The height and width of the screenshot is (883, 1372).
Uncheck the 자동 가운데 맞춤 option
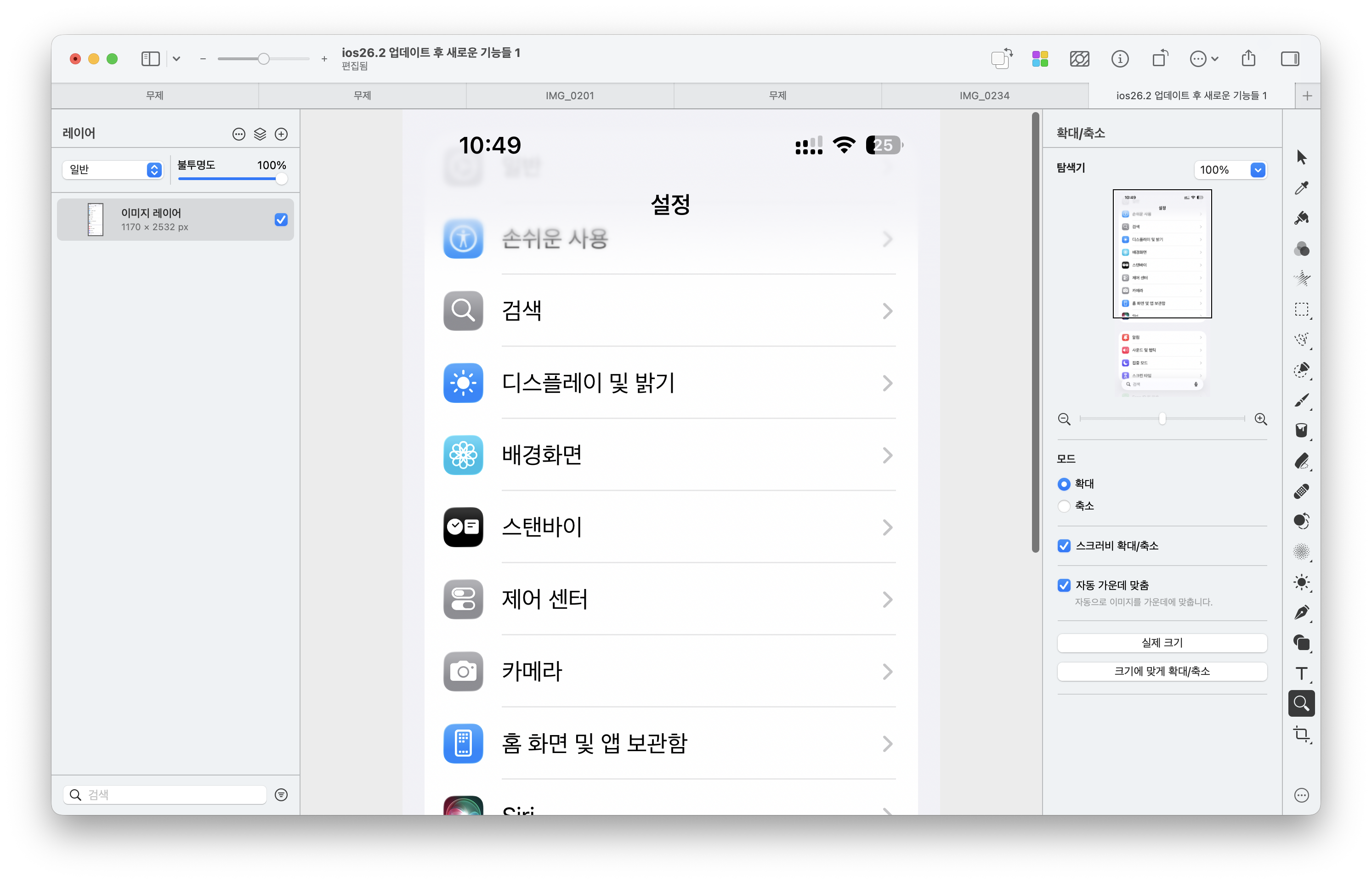(1064, 585)
